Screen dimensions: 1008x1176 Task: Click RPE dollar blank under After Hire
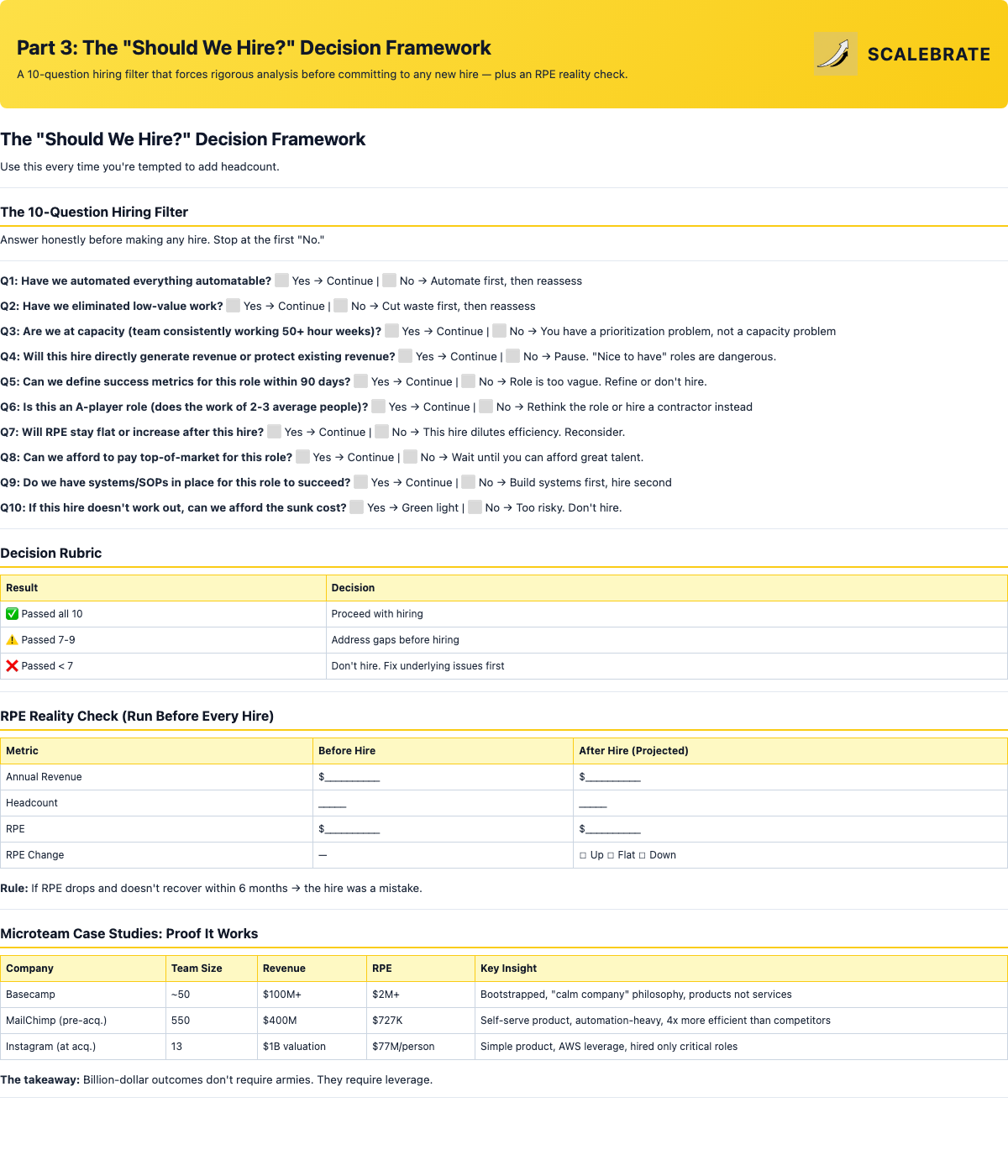point(610,829)
